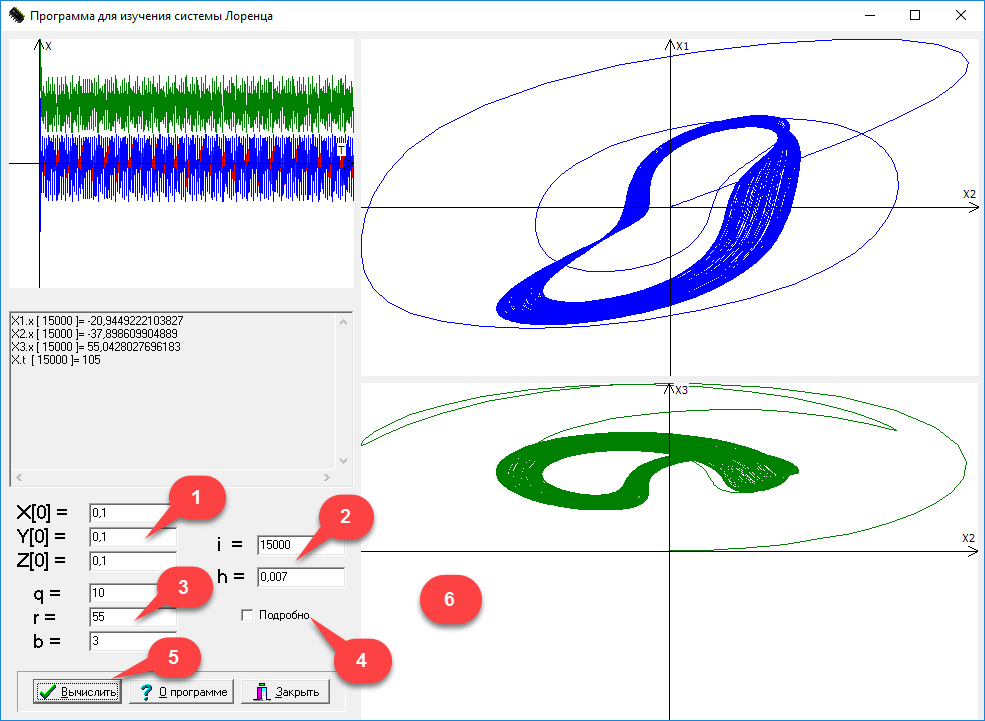Click the output log's scroll up arrow

pos(345,322)
